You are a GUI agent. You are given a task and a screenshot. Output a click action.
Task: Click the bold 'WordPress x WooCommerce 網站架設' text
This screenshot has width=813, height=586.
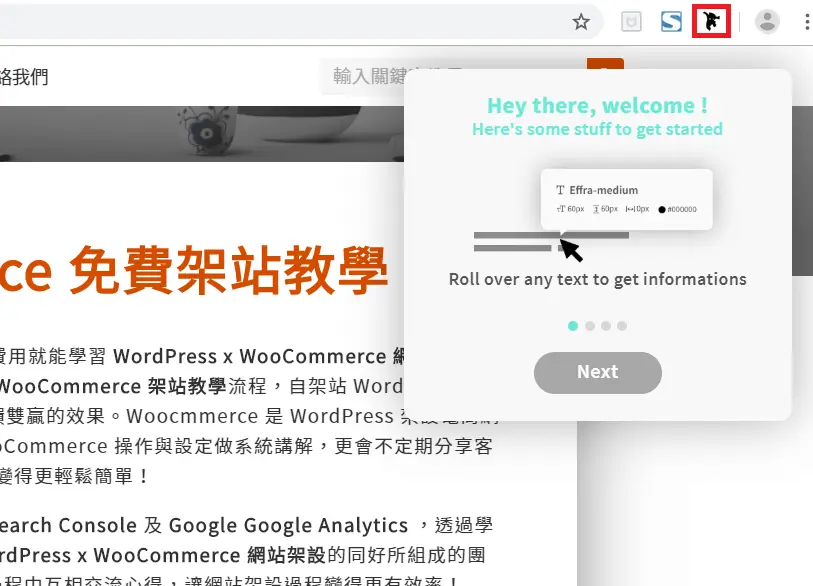tap(162, 555)
